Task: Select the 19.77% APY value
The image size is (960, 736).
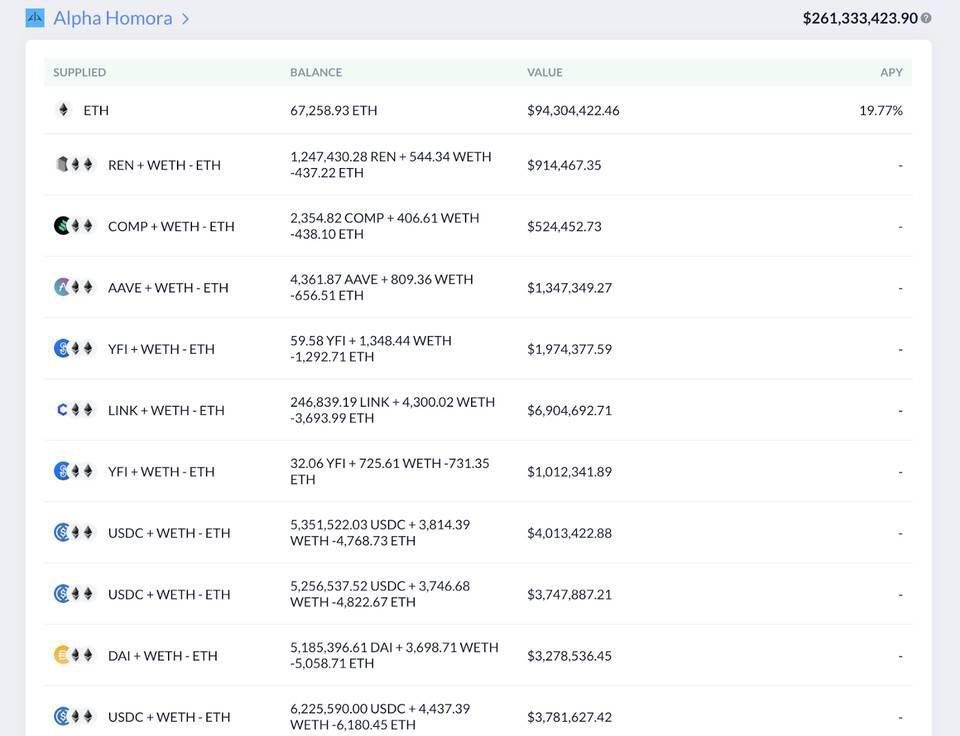Action: click(x=880, y=110)
